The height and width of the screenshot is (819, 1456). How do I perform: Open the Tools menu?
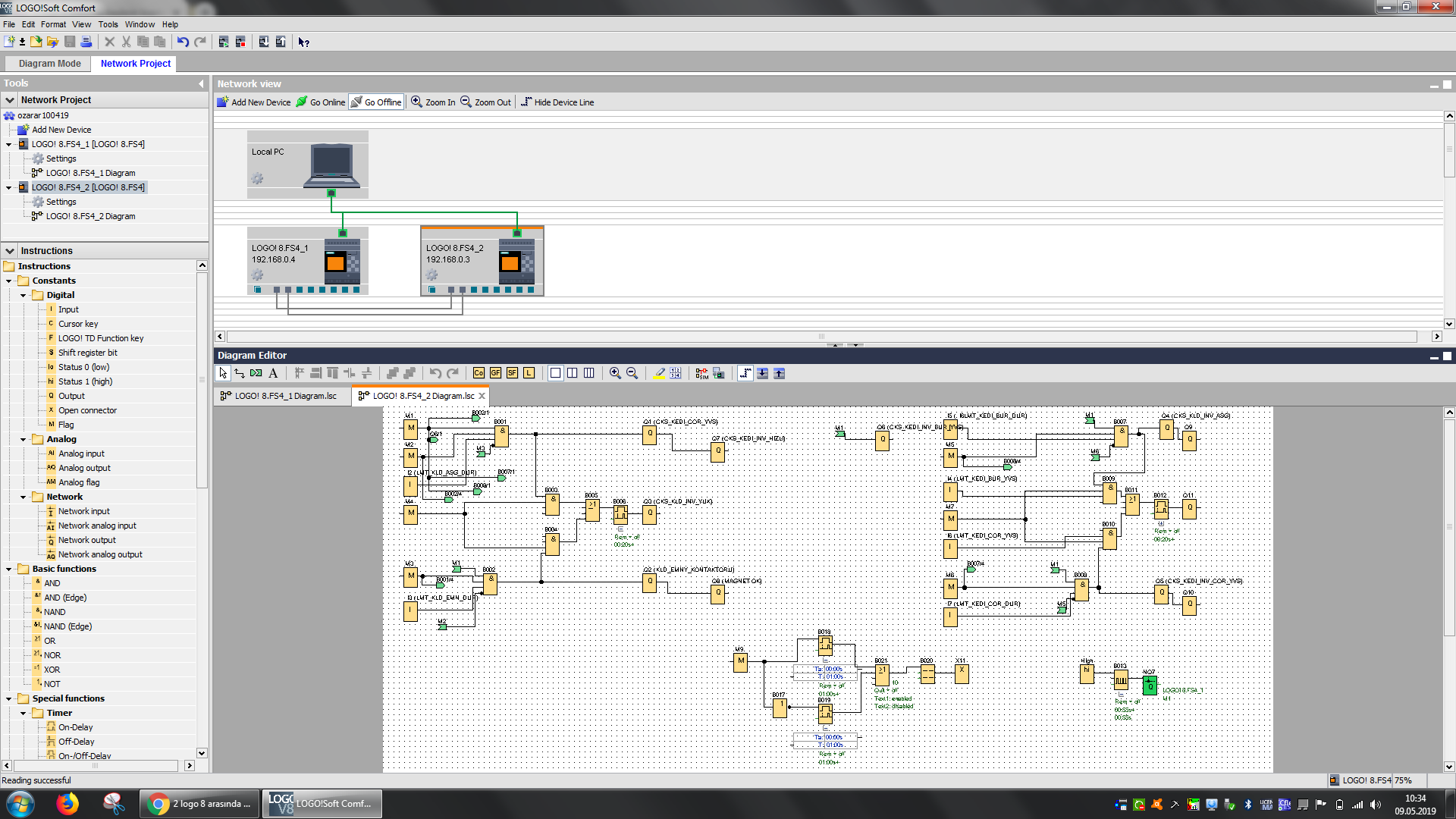coord(108,24)
